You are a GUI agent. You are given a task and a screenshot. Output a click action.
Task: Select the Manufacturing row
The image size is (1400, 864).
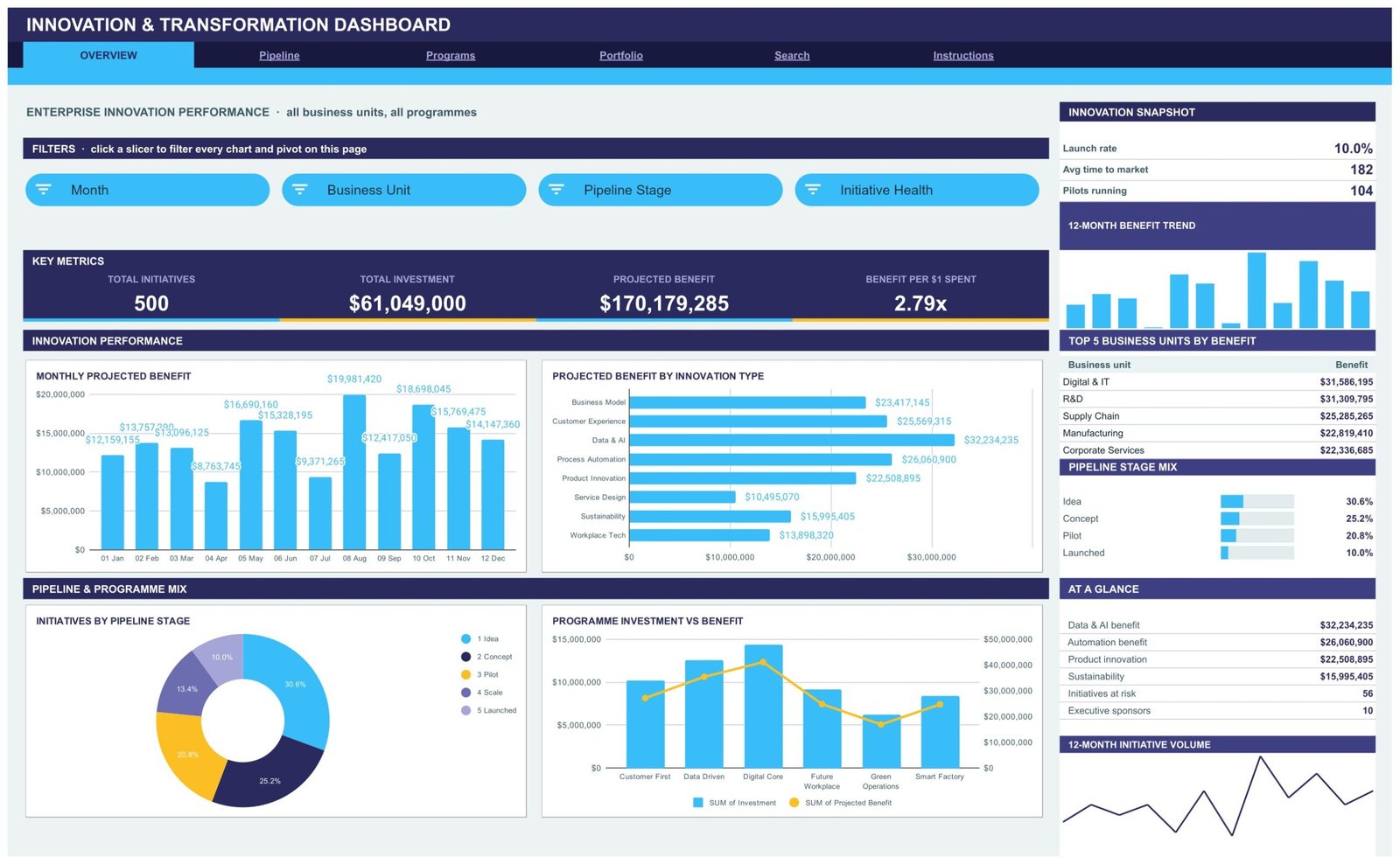coord(1217,433)
